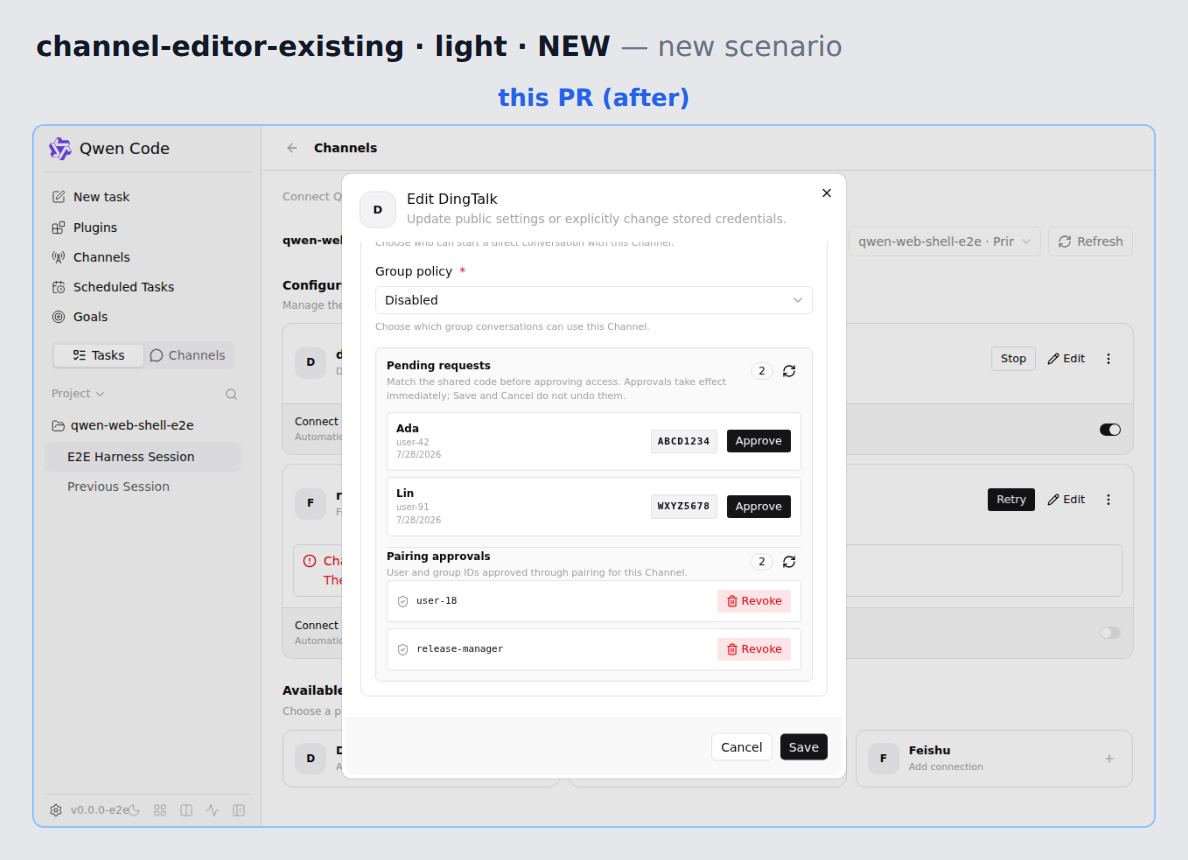Click the Feishu Add connection card
The height and width of the screenshot is (860, 1188).
[994, 758]
